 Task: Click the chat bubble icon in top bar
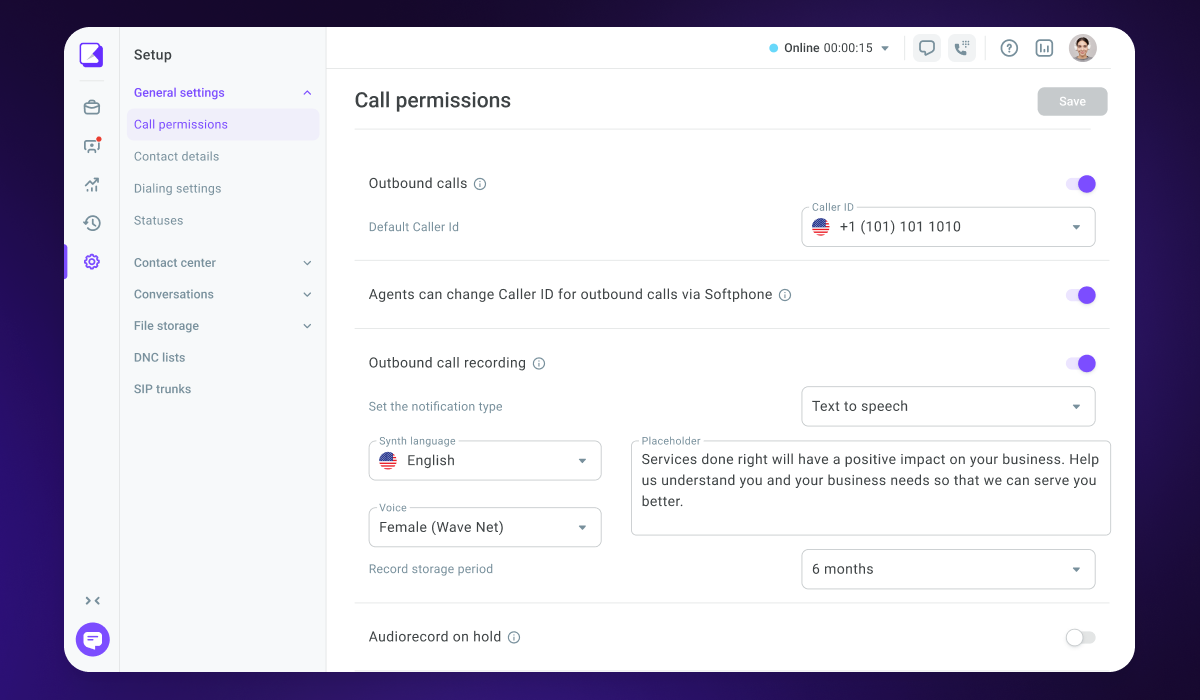pos(927,48)
